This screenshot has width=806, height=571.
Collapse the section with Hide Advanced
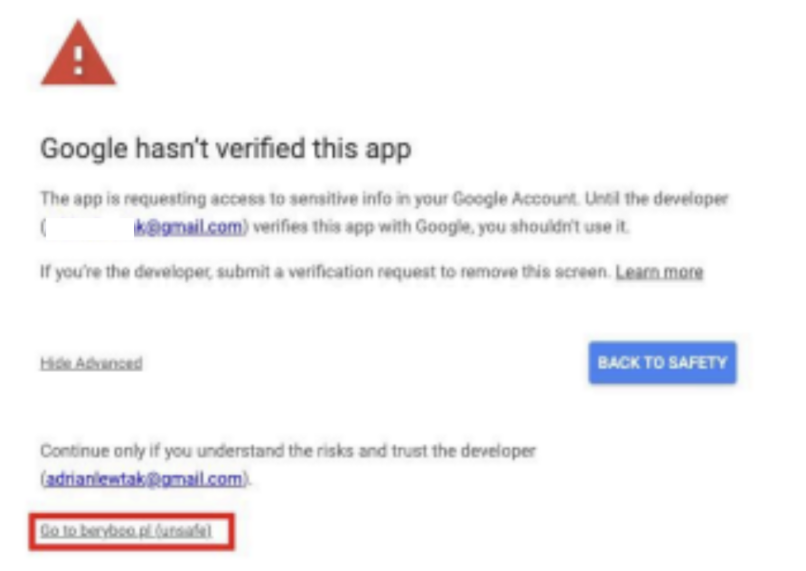coord(91,363)
